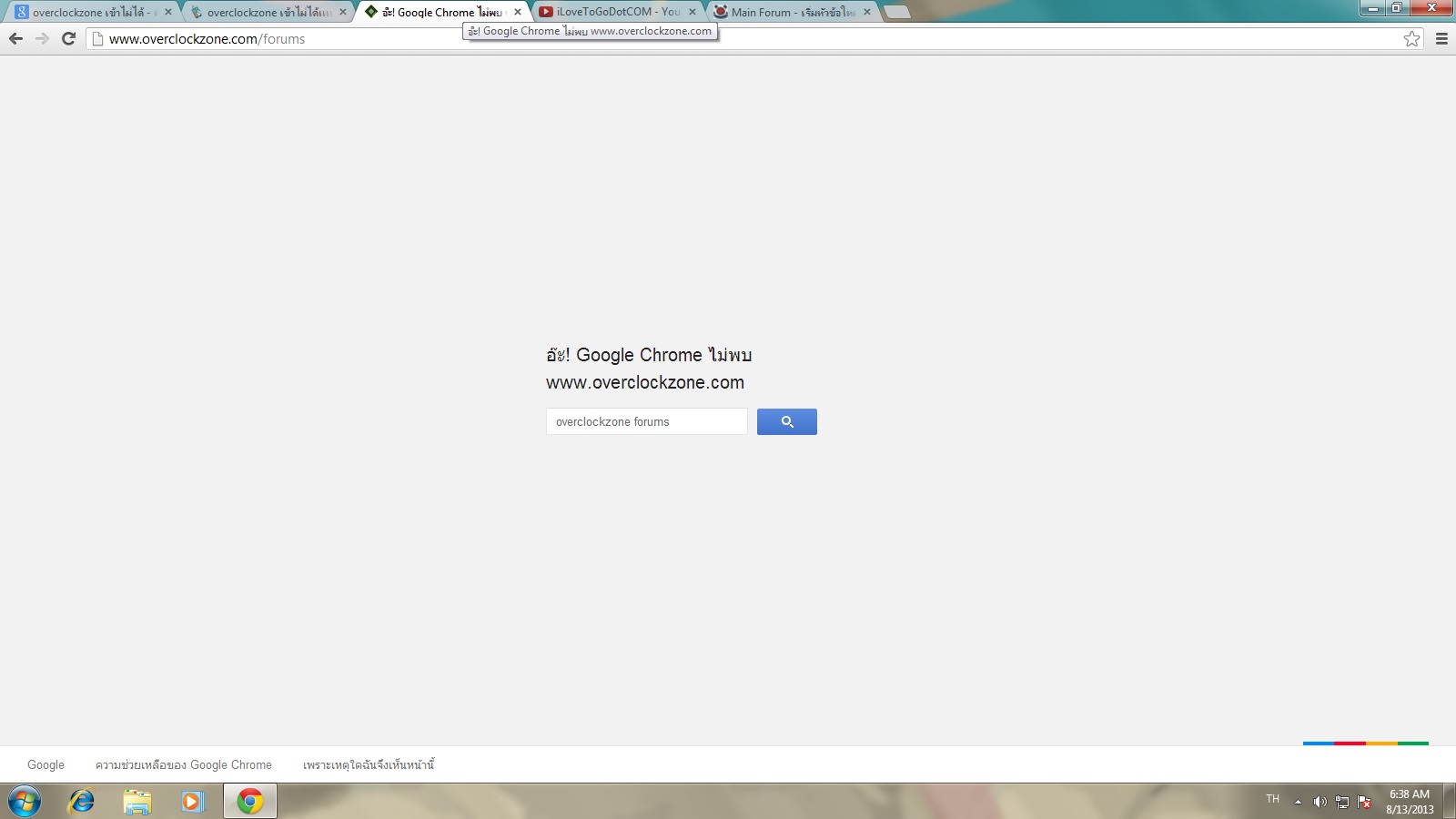The image size is (1456, 819).
Task: Open the network status tray icon
Action: pos(1342,802)
